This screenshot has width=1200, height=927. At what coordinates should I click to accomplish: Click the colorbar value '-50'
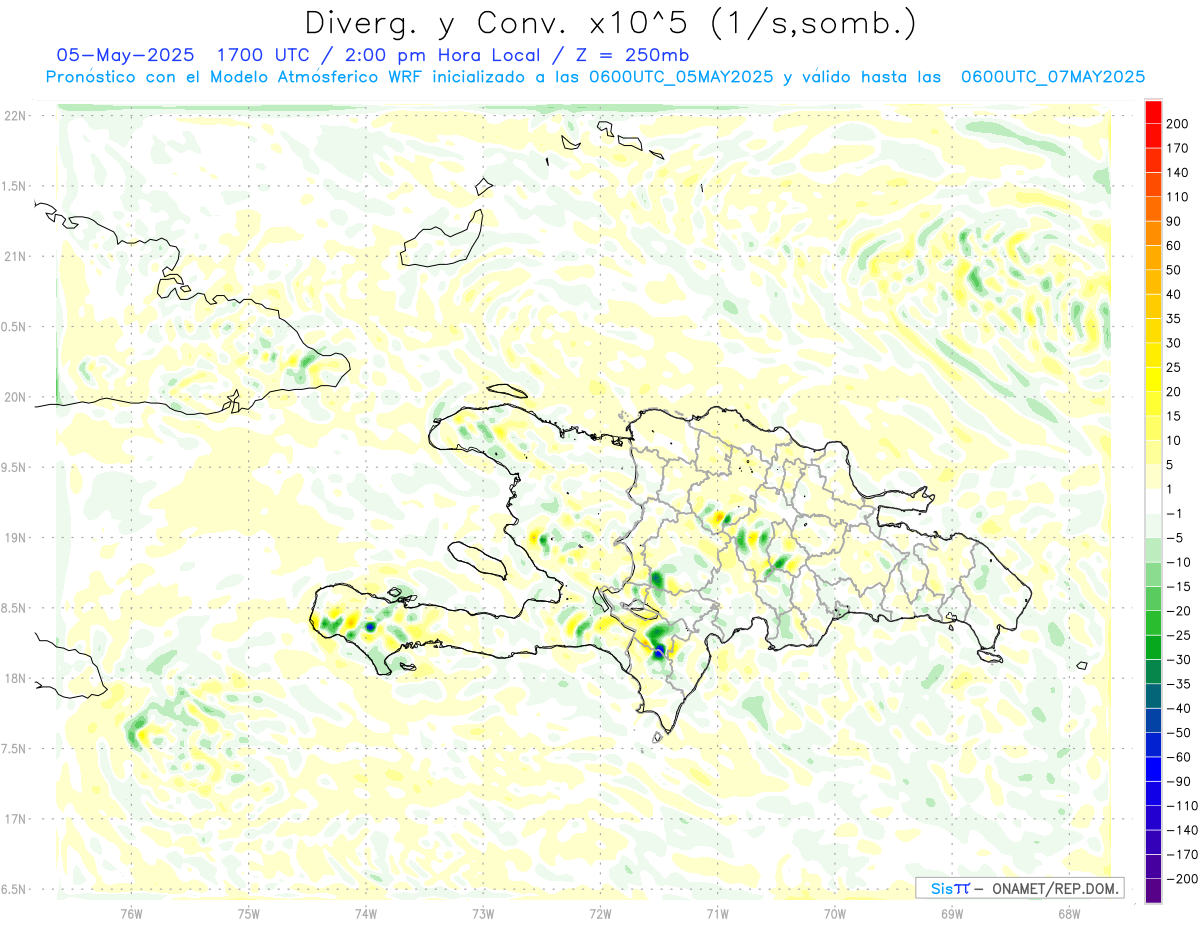click(1181, 733)
